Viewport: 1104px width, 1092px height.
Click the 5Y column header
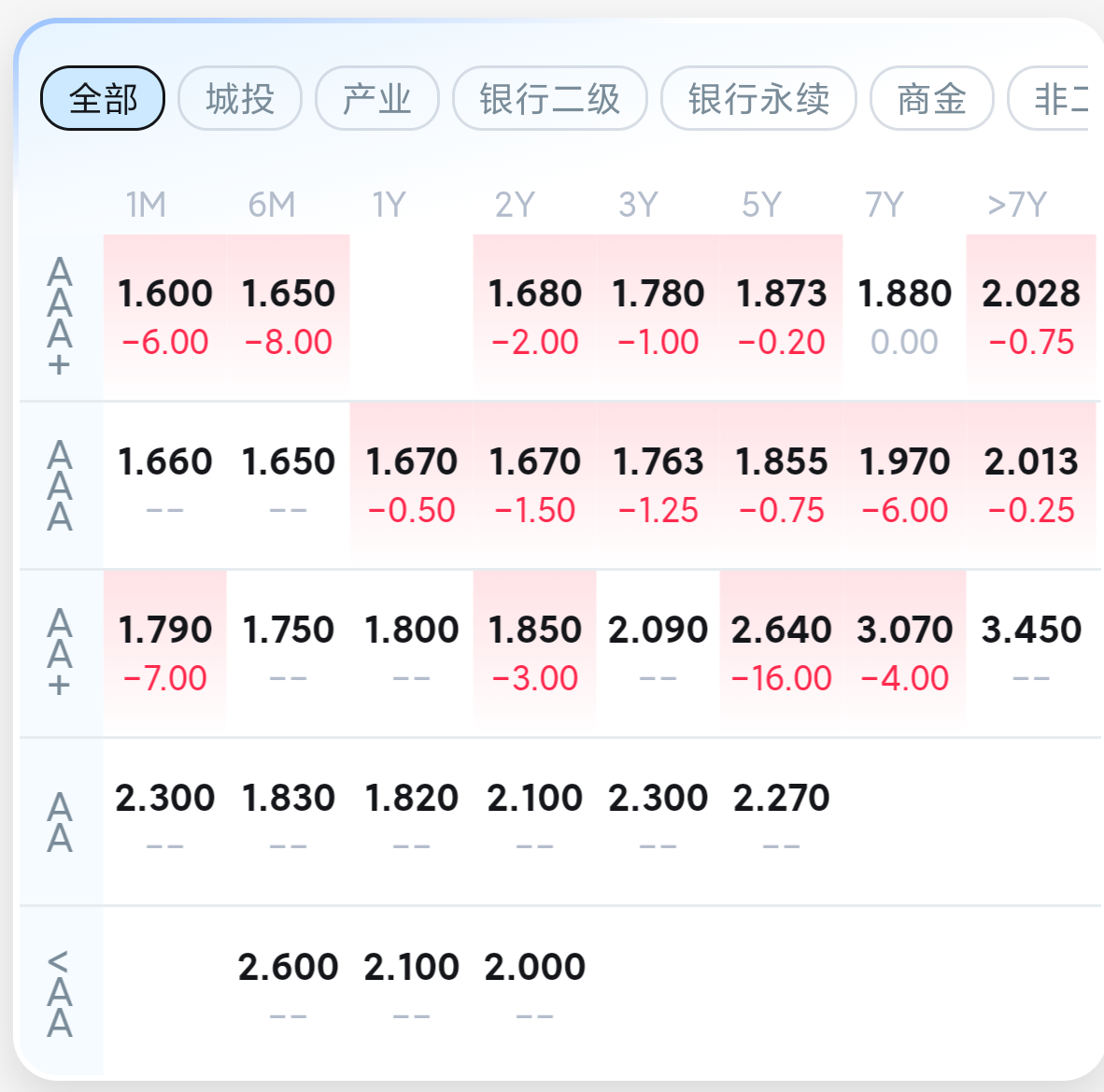click(762, 205)
